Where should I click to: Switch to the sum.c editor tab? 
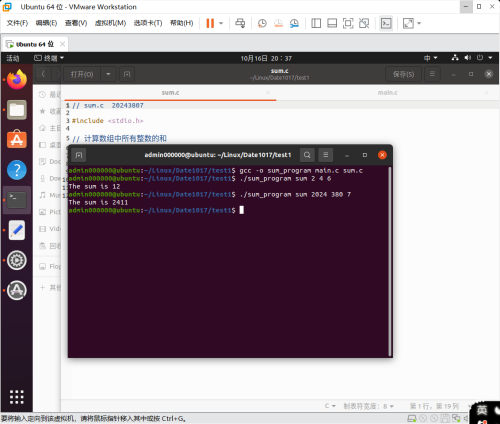coord(170,93)
